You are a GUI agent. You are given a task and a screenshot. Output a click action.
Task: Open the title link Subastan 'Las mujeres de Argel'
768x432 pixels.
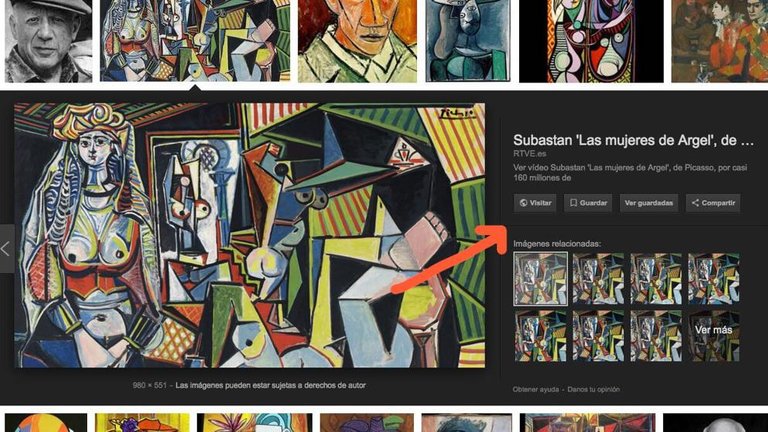[x=633, y=140]
